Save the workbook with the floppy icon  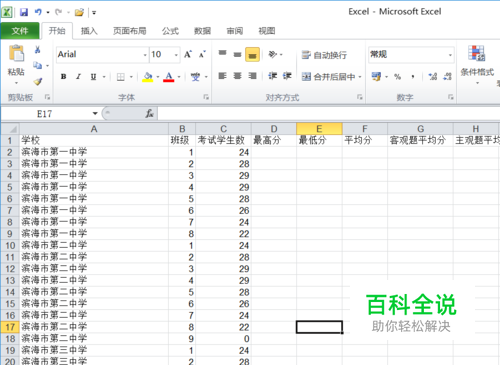point(24,12)
